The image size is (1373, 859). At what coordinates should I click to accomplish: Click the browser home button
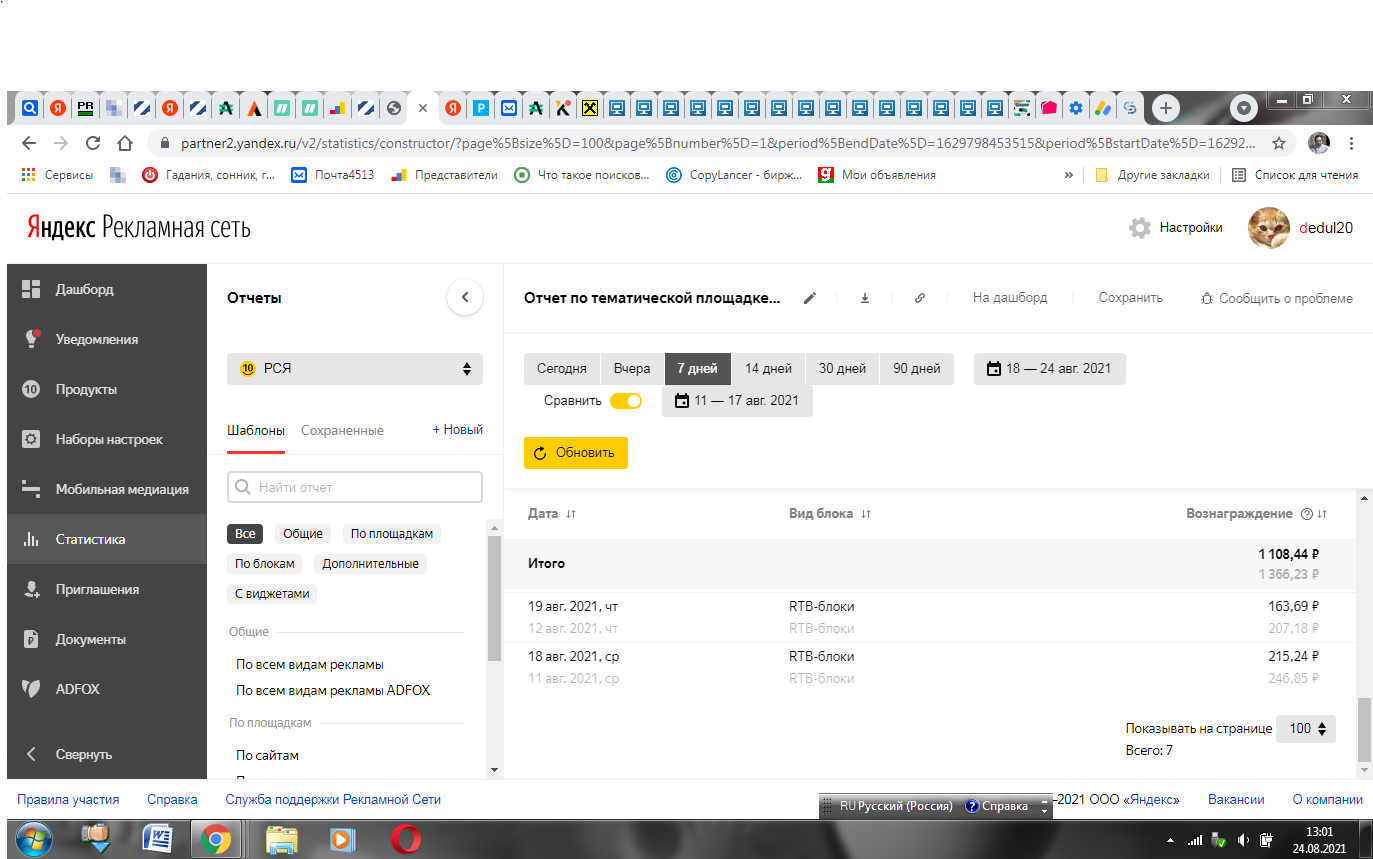(x=125, y=143)
